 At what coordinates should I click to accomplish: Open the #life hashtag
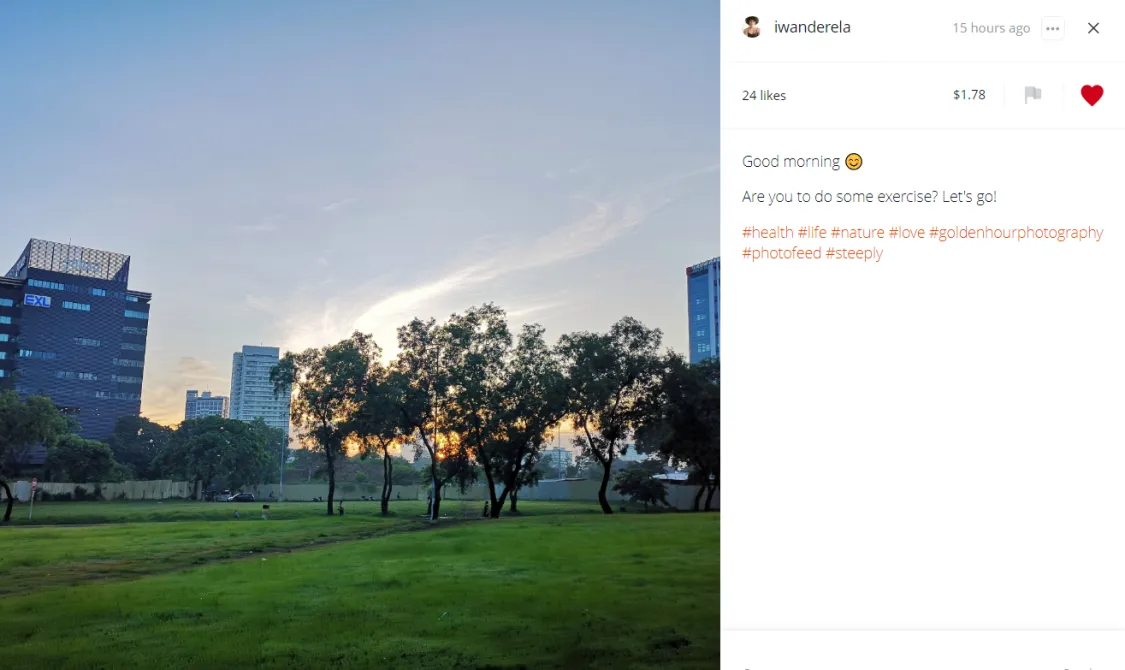click(812, 232)
